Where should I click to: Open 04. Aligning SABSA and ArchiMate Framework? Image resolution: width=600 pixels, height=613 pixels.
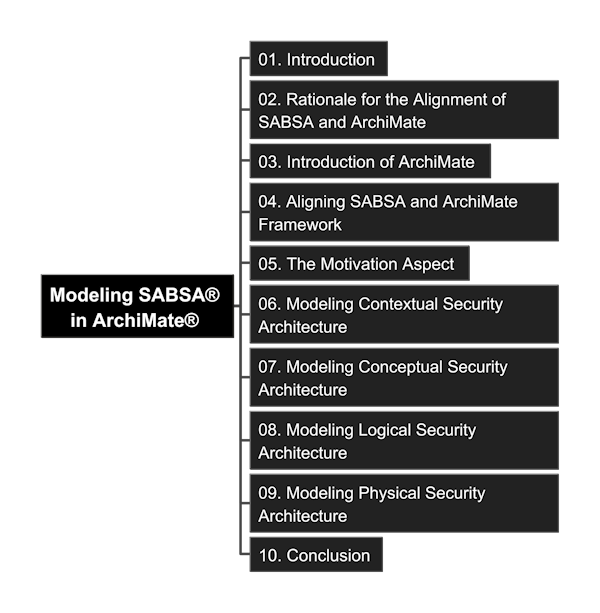point(404,212)
